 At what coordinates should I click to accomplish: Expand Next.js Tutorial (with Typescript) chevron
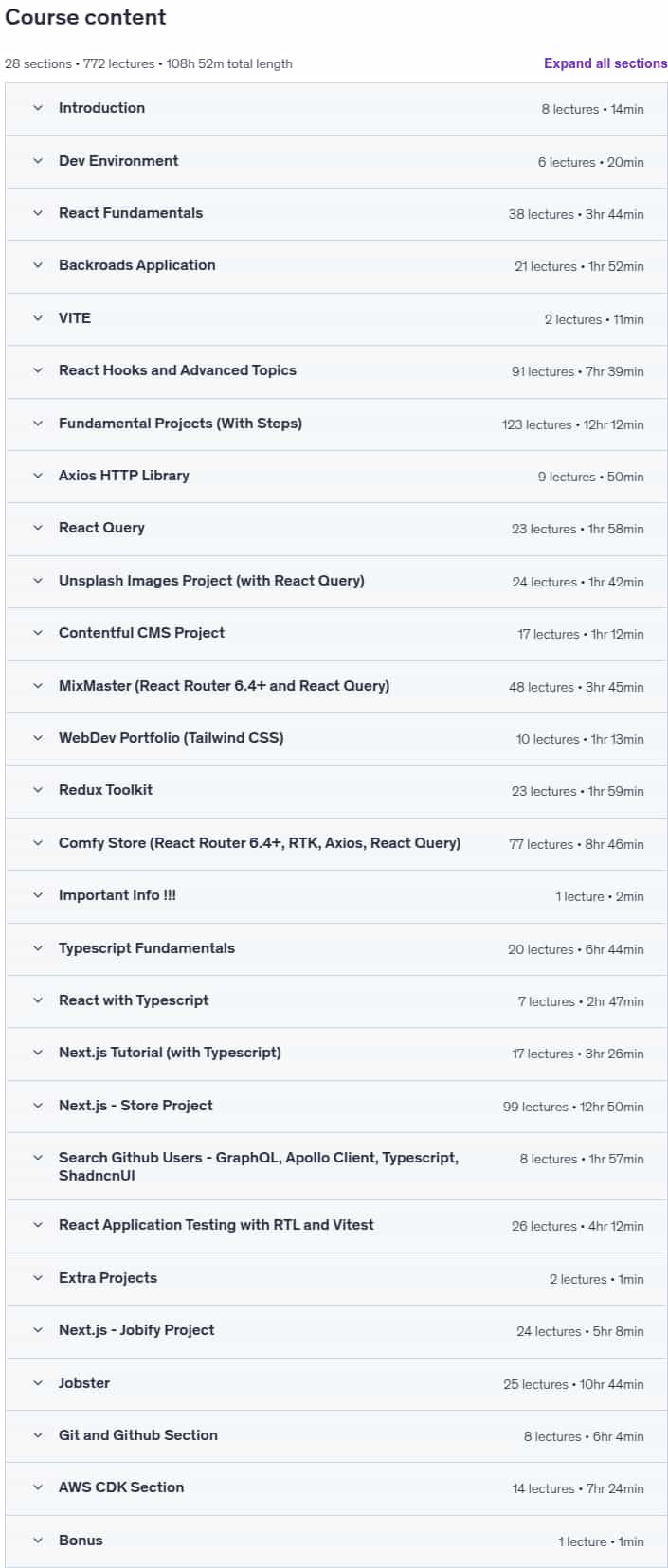(x=38, y=1053)
